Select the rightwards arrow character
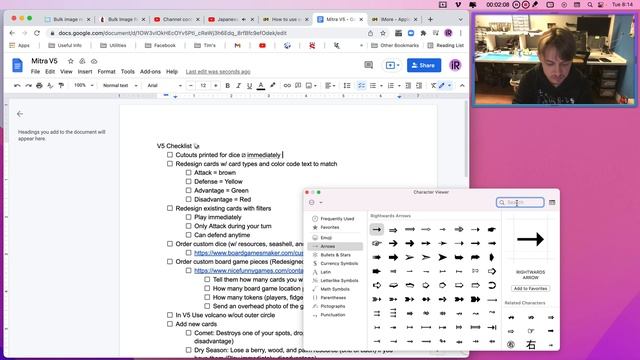 point(377,230)
